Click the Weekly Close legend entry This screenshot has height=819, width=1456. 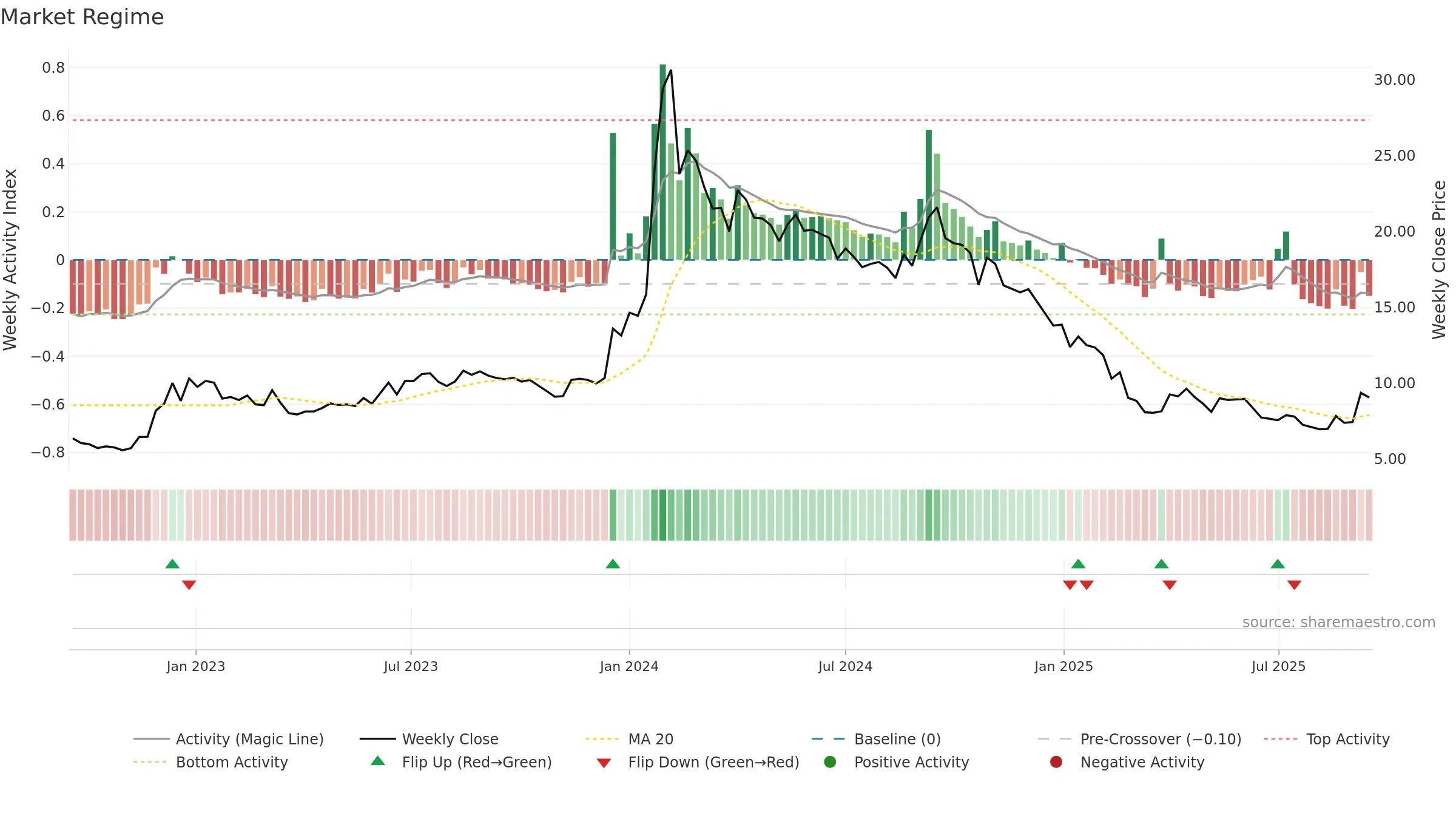[429, 739]
